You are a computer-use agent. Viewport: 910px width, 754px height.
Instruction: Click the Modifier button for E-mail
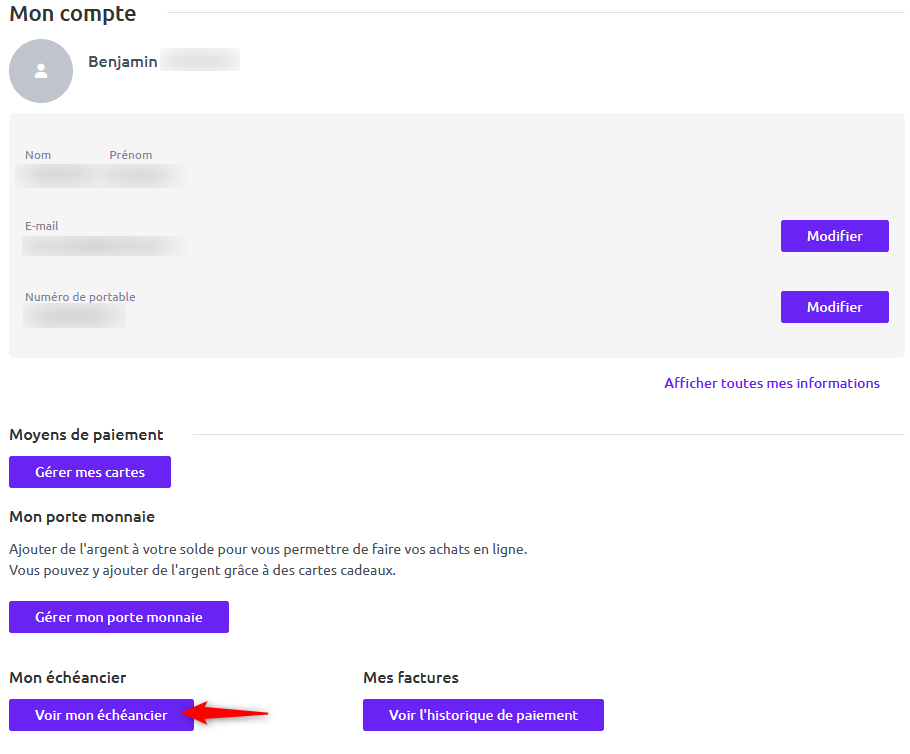pos(834,236)
